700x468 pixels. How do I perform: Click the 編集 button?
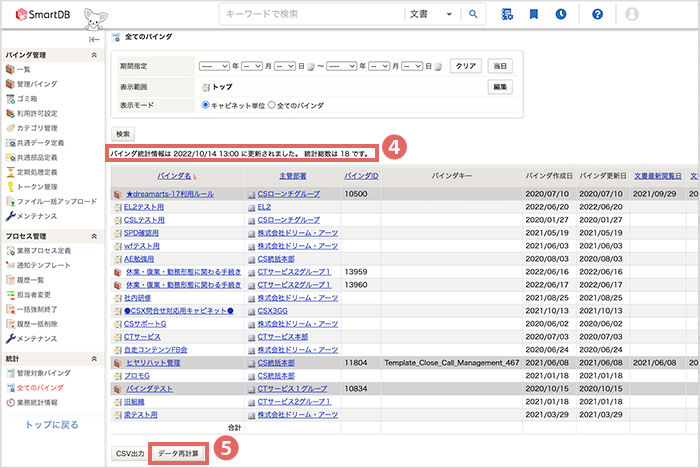click(500, 87)
